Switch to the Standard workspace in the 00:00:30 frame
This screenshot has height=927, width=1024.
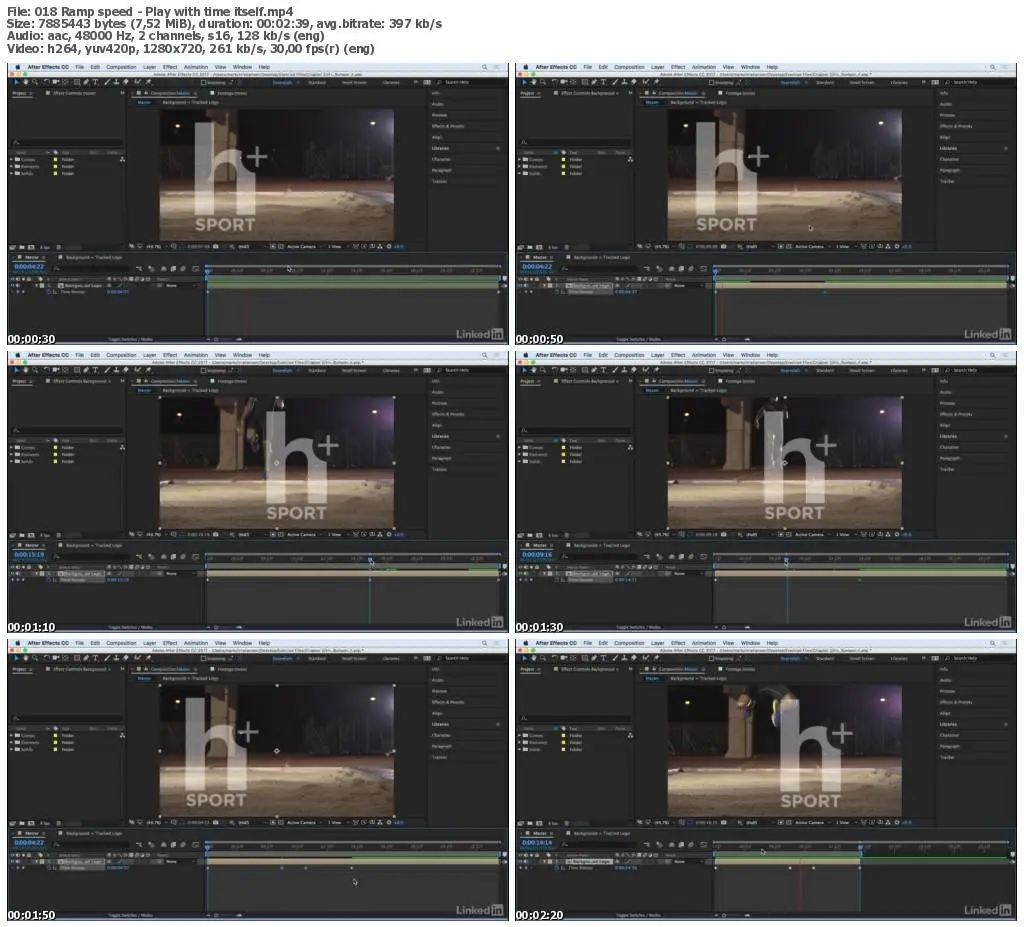tap(317, 83)
